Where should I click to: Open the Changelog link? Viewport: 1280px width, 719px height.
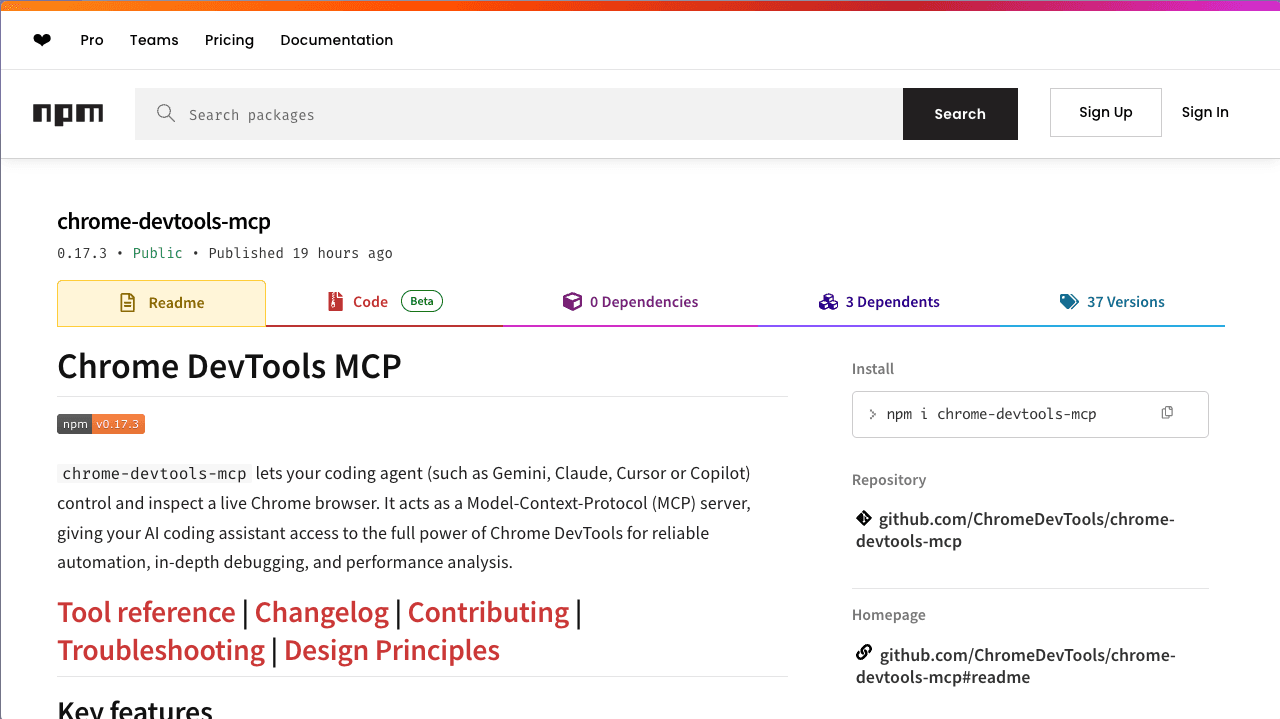[x=322, y=612]
